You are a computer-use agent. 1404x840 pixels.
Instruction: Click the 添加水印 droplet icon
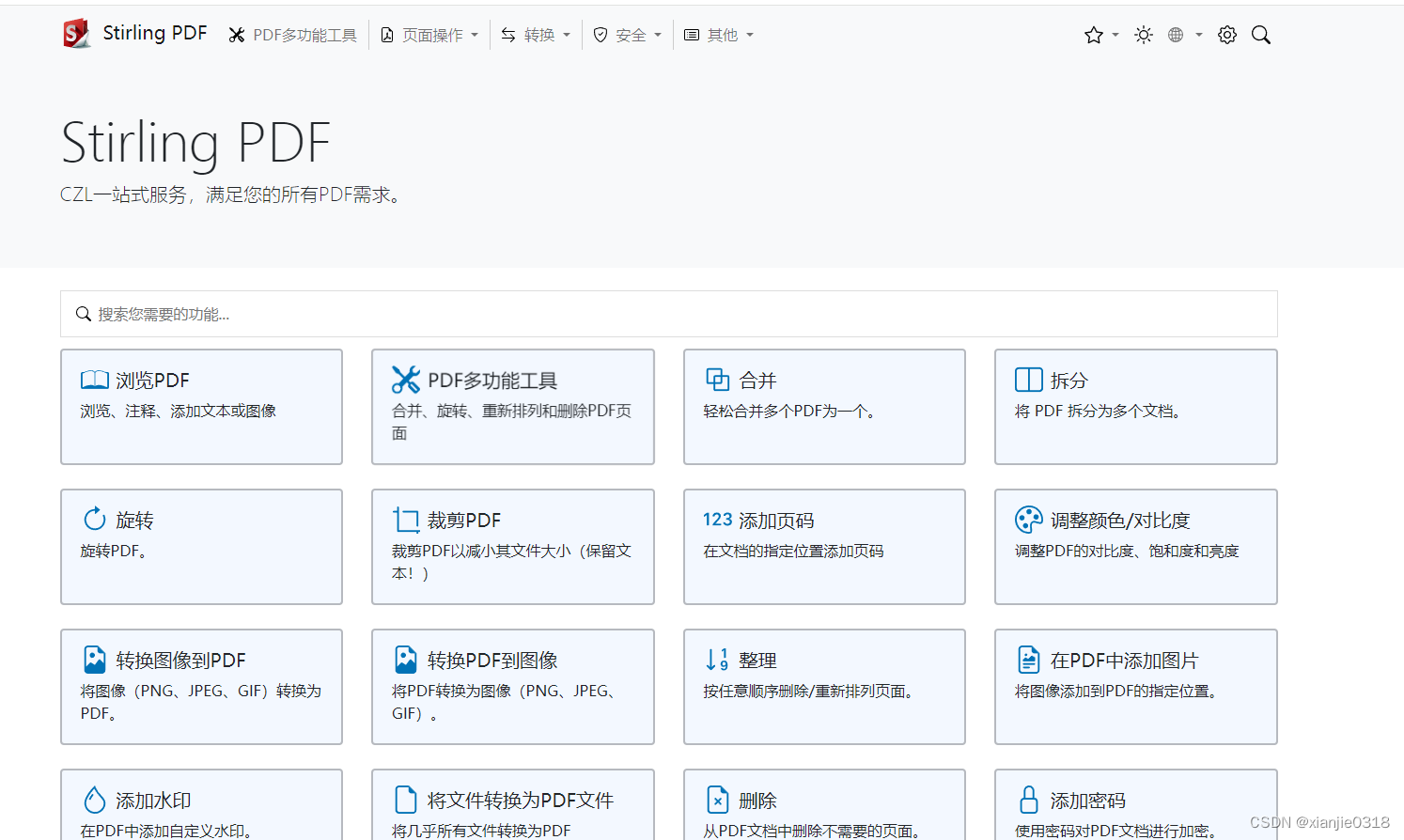click(x=95, y=800)
